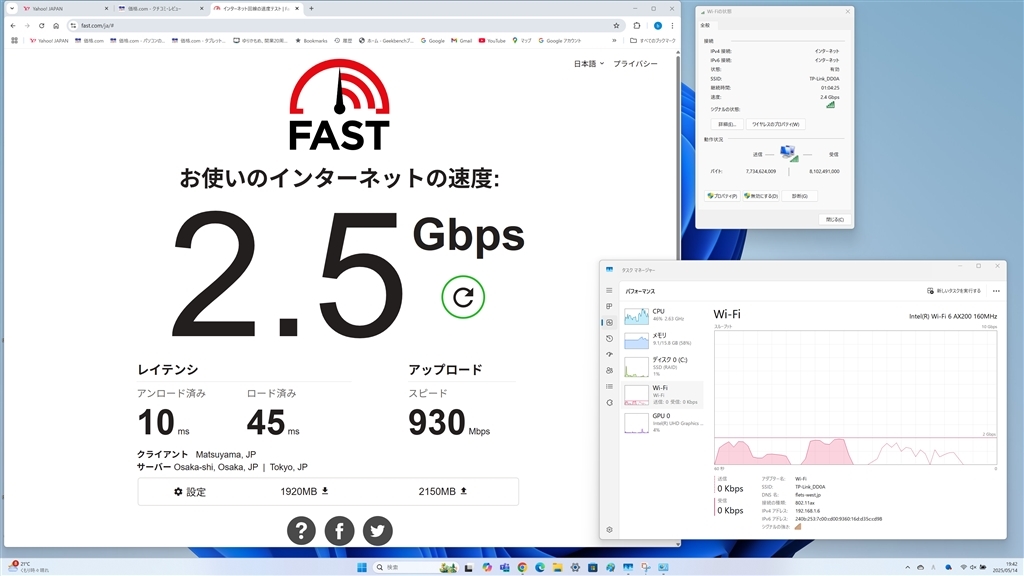The height and width of the screenshot is (576, 1024).
Task: Switch to the 価格.com クチコミ tab
Action: [x=160, y=8]
